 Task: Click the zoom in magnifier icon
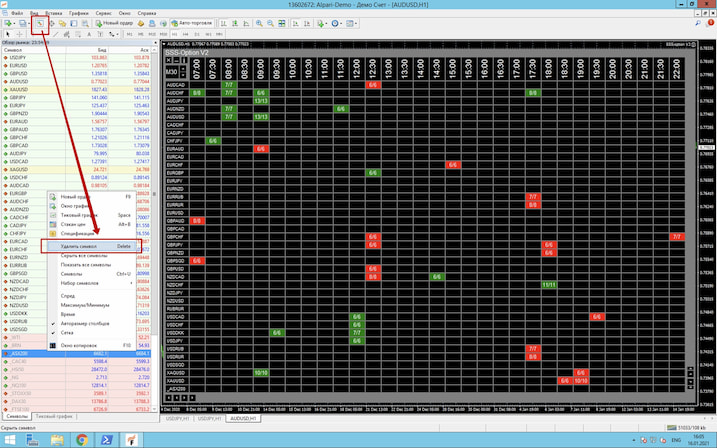(x=259, y=22)
